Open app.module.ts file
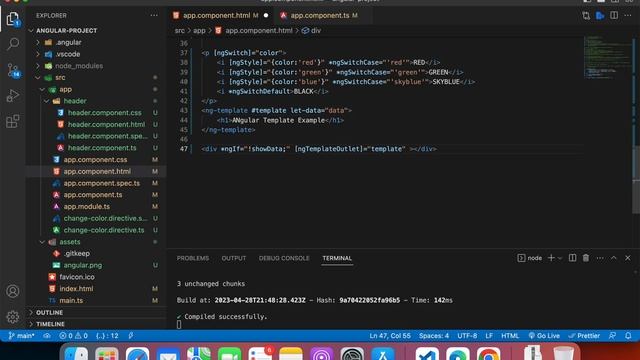The width and height of the screenshot is (640, 360). coord(87,207)
